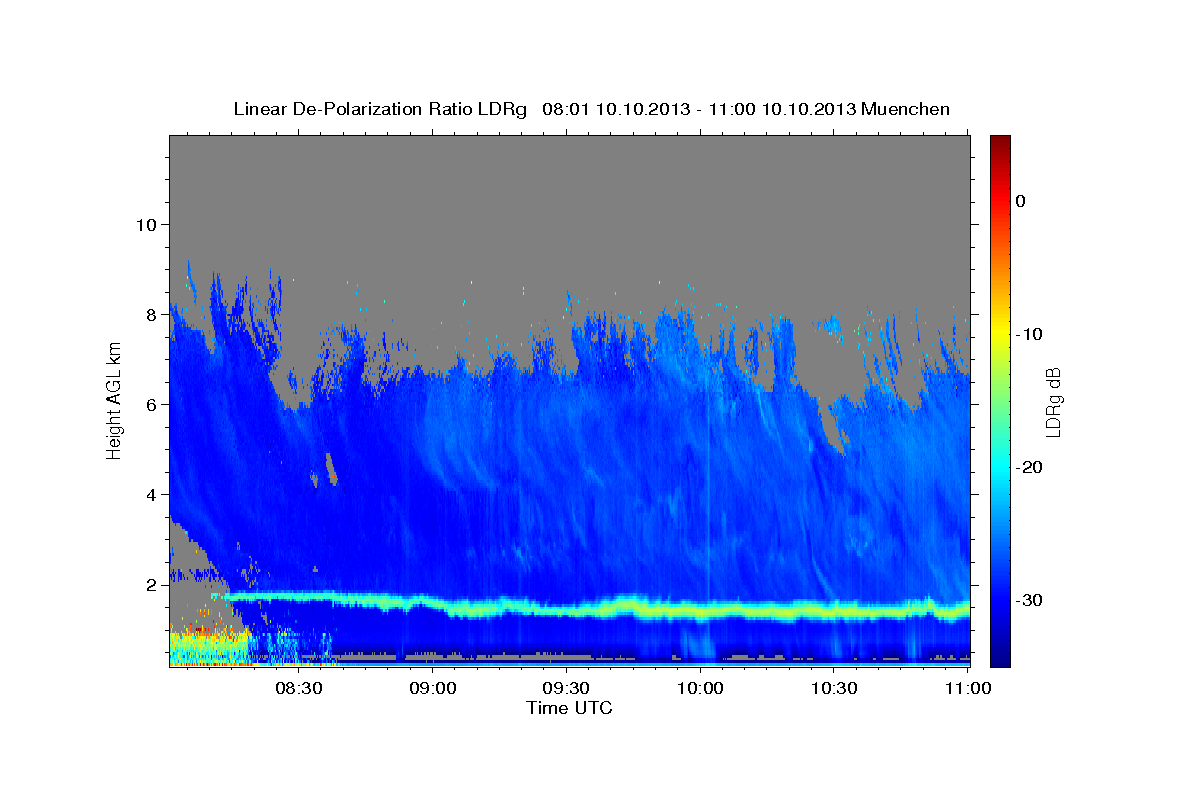1200x800 pixels.
Task: Click the 'LDRg dB' colorbar label
Action: click(1053, 403)
